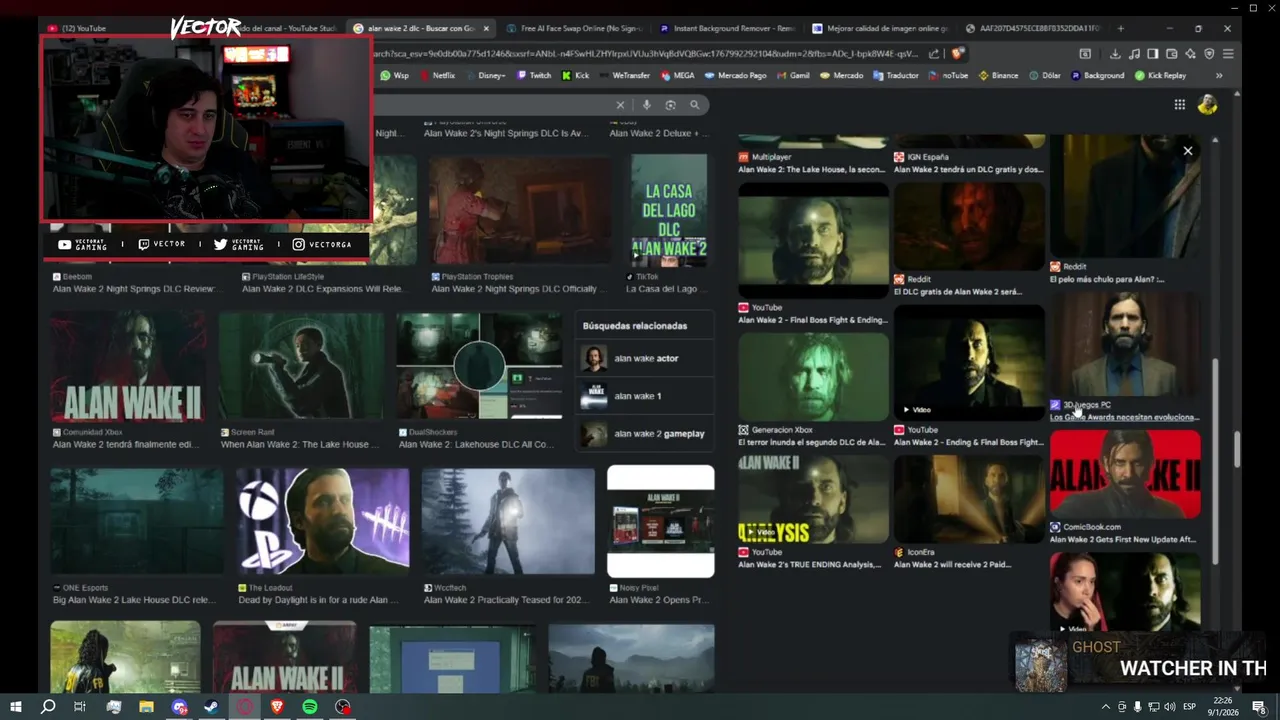Viewport: 1280px width, 720px height.
Task: Open the Traductor bookmark
Action: [x=894, y=75]
